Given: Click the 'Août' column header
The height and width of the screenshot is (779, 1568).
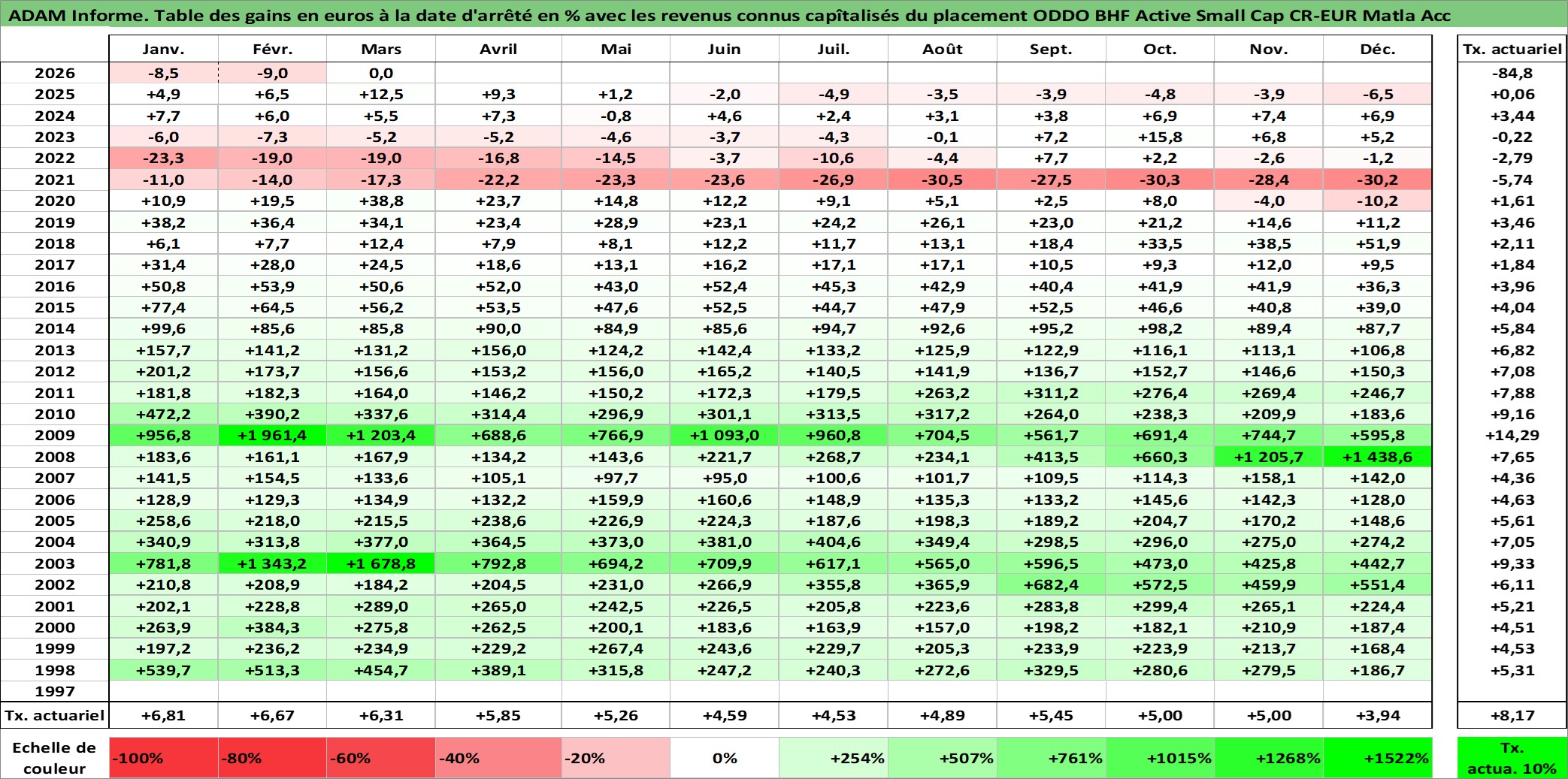Looking at the screenshot, I should tap(943, 50).
